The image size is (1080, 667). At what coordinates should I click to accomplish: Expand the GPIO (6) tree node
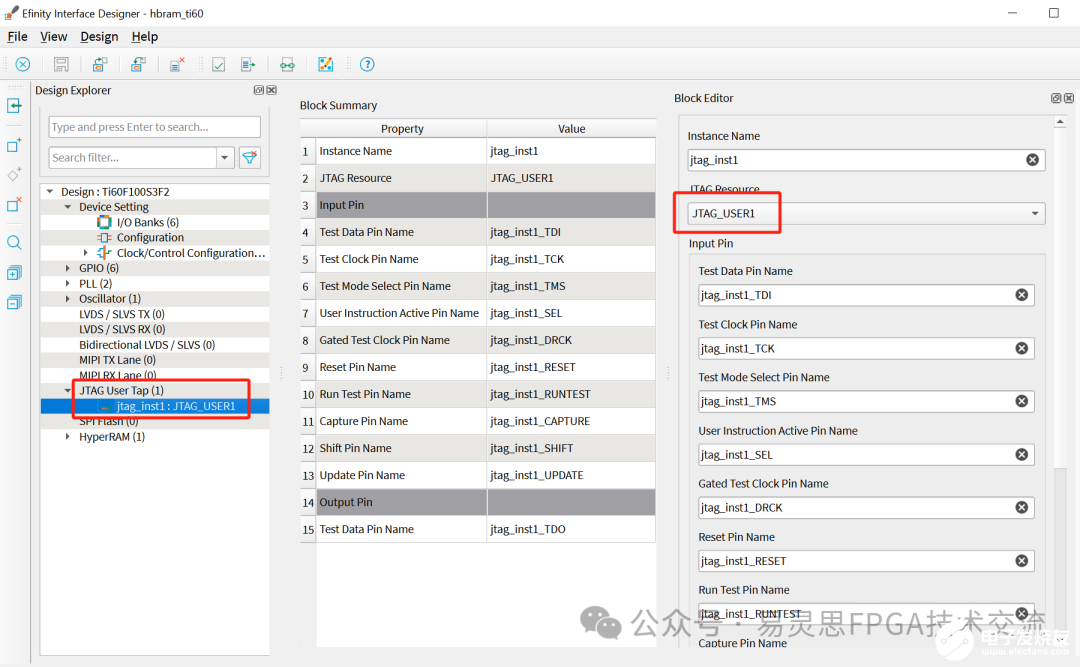(69, 268)
